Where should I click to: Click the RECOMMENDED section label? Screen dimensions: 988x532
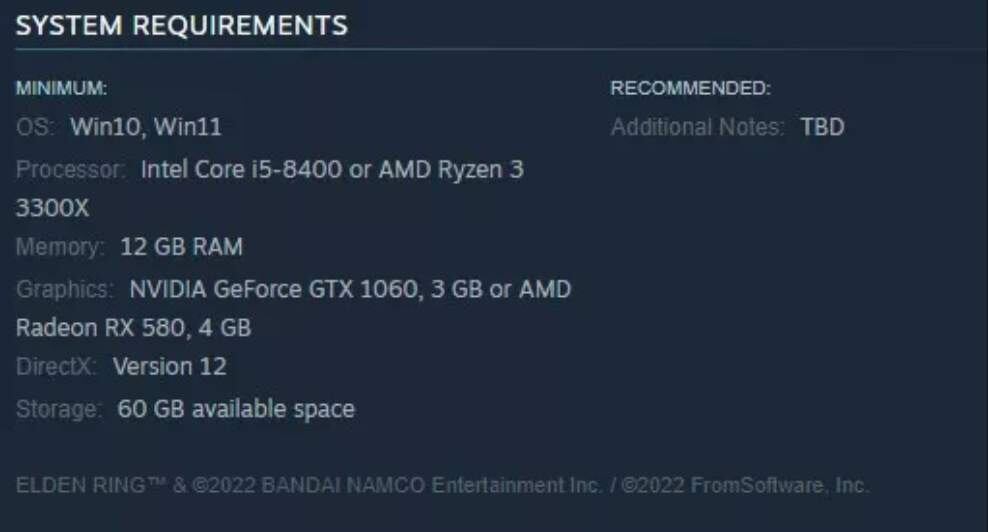[x=690, y=89]
